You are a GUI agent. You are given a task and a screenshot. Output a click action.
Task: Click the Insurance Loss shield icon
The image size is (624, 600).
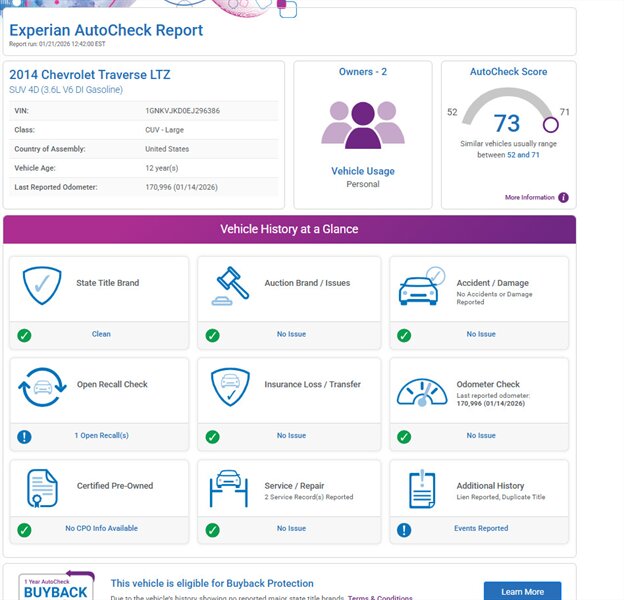[230, 388]
